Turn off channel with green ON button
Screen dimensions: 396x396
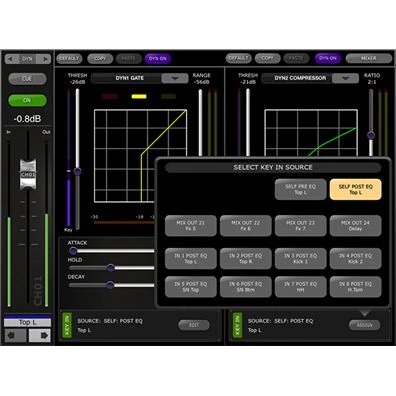(27, 100)
